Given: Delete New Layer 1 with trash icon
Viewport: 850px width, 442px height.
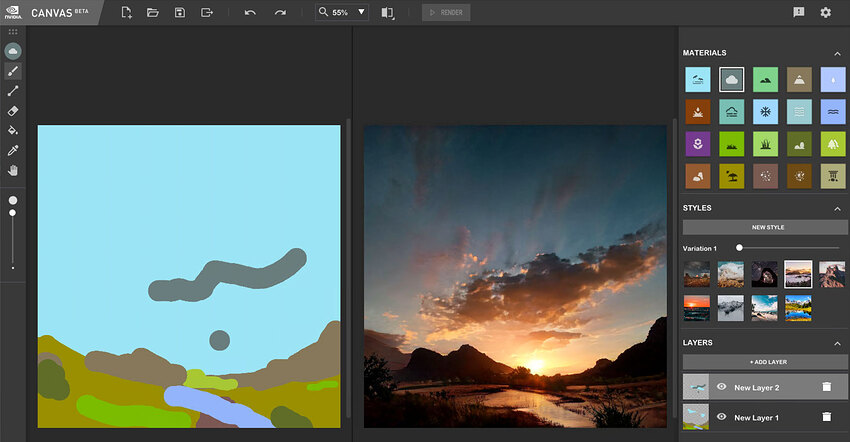Looking at the screenshot, I should point(826,417).
